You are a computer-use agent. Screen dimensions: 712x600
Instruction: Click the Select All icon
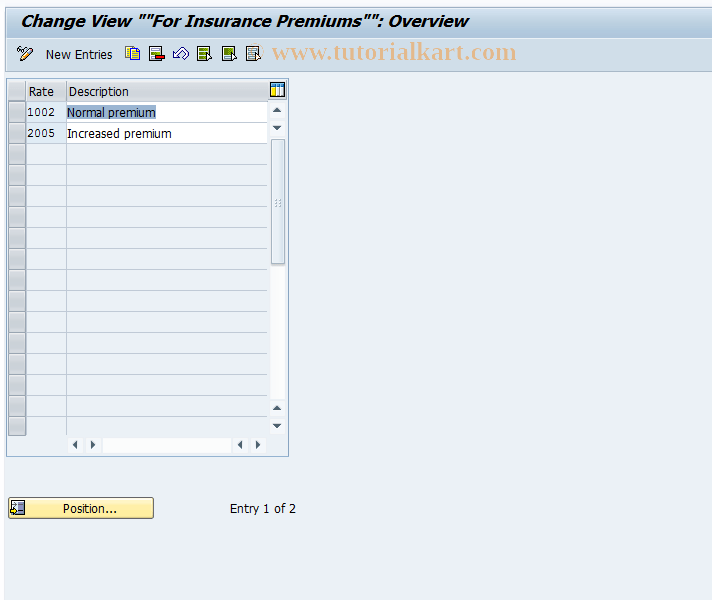[204, 54]
